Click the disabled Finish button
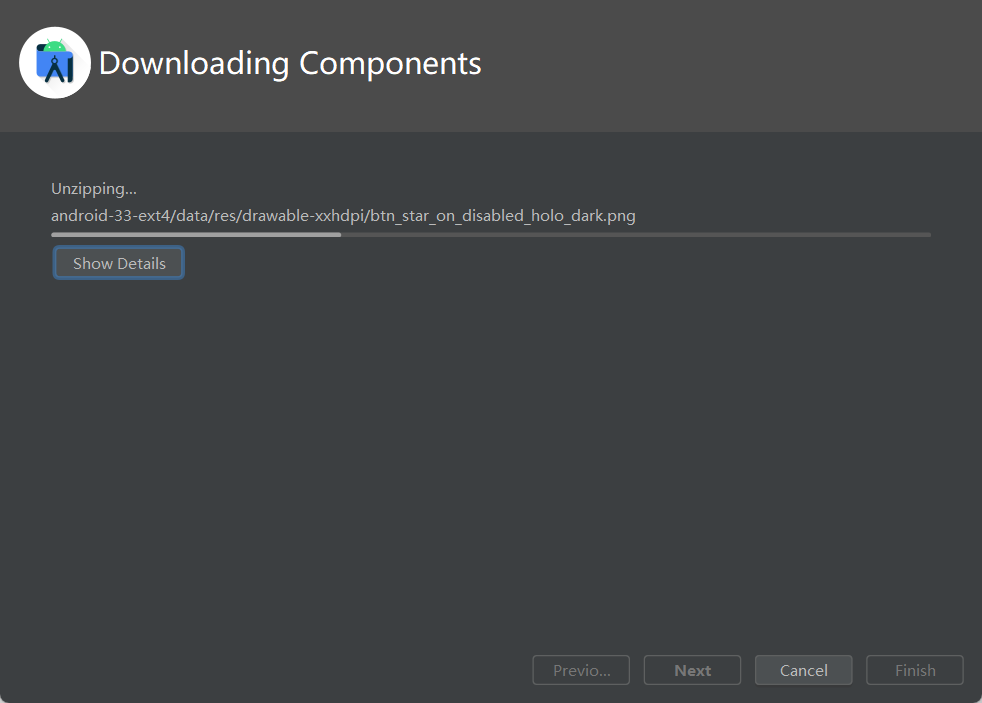Viewport: 982px width, 703px height. [914, 670]
